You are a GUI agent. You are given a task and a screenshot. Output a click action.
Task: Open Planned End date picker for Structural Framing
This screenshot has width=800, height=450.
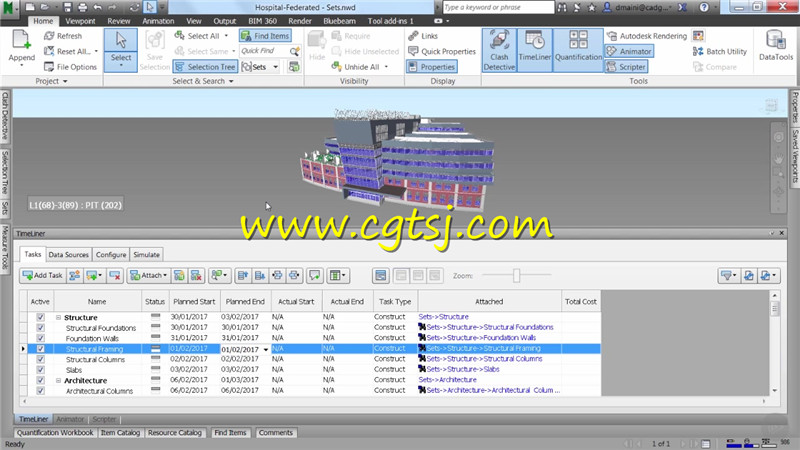point(266,349)
